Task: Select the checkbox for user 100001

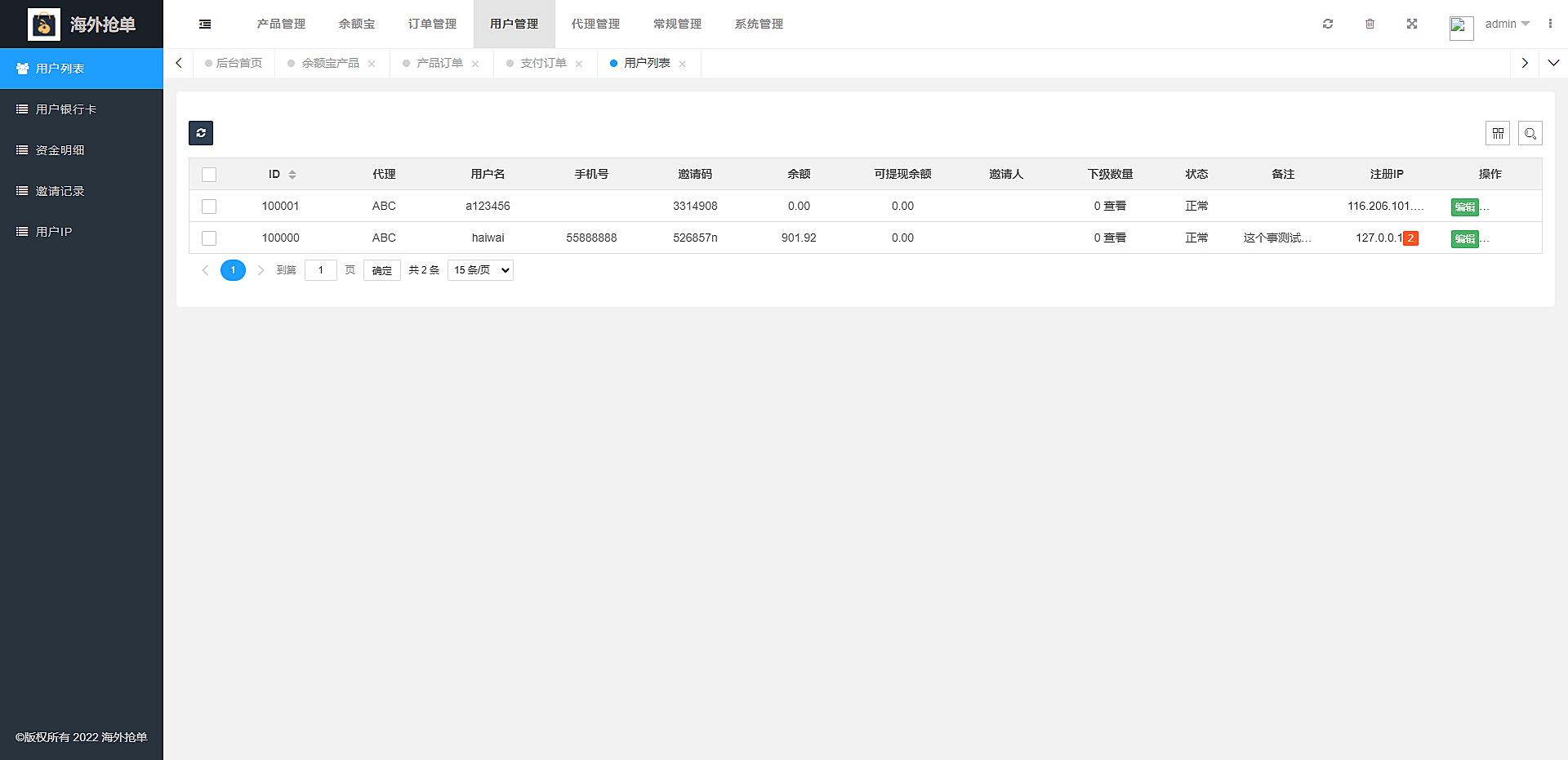Action: point(209,207)
